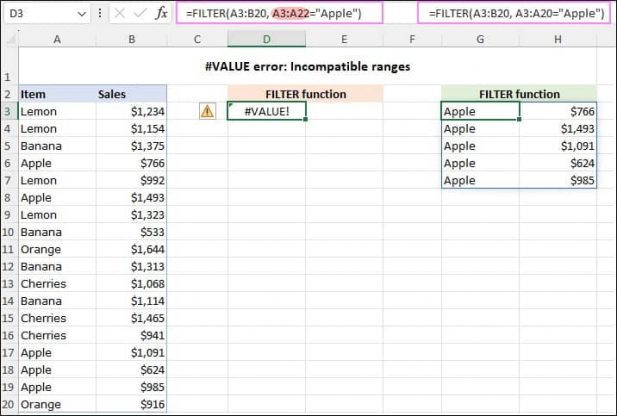This screenshot has height=416, width=617.
Task: Click the Sales header cell
Action: coord(131,94)
